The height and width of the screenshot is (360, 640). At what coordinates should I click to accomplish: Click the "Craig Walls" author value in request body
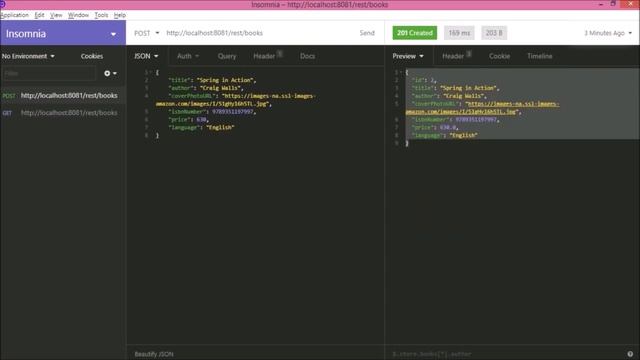tap(220, 88)
